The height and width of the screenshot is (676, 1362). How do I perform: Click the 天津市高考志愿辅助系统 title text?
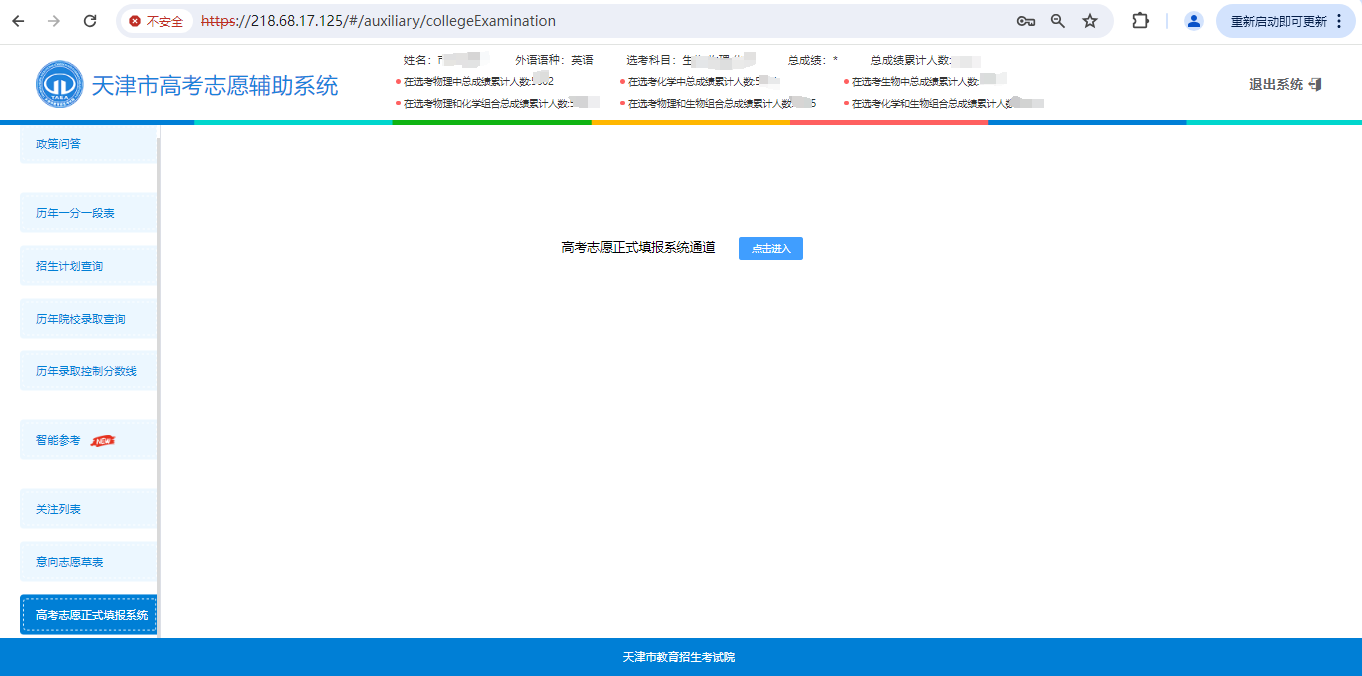point(215,86)
